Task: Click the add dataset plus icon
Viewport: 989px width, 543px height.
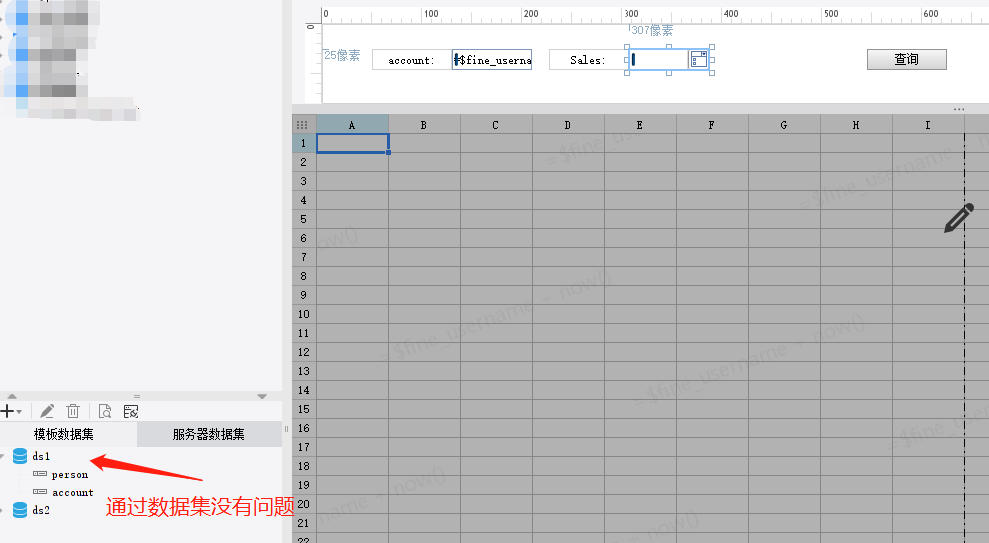Action: 7,412
